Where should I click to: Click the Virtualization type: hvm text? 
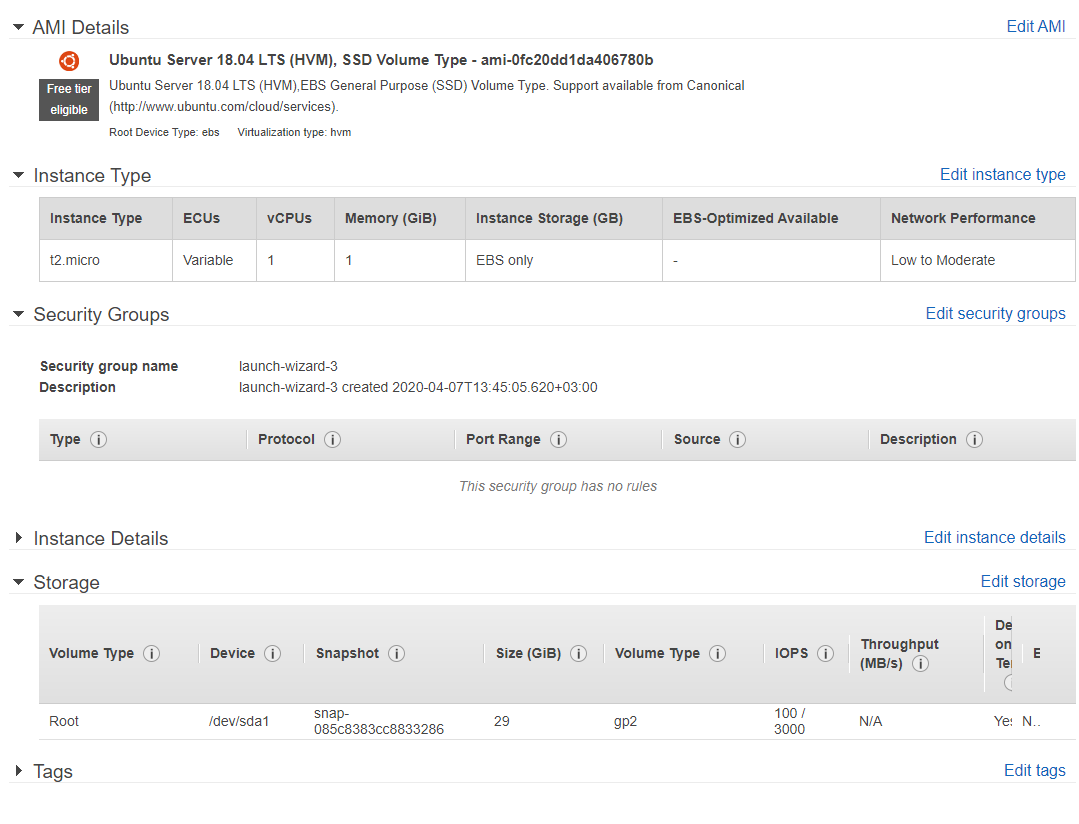point(294,132)
